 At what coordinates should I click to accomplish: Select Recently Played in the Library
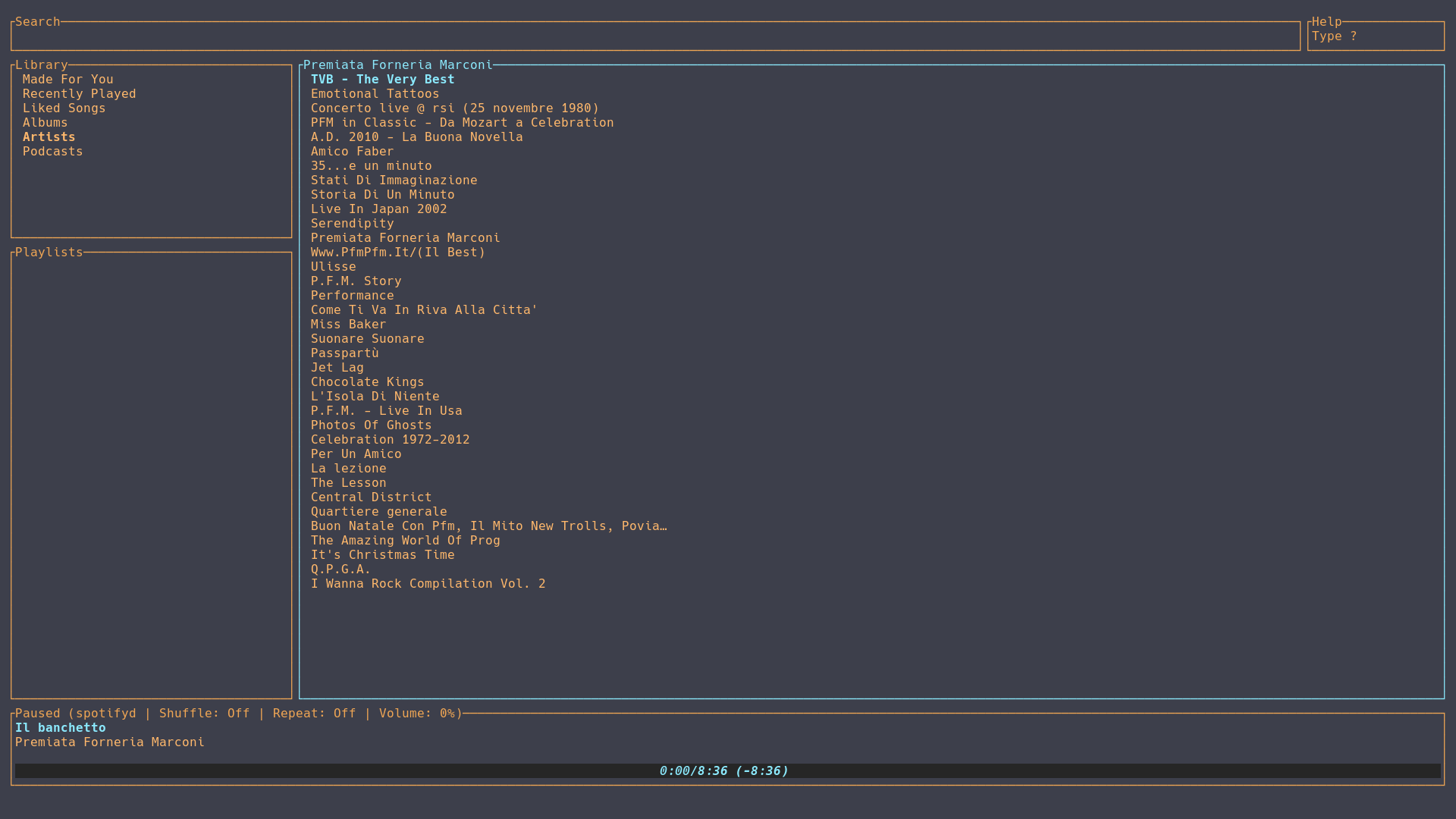(x=79, y=94)
